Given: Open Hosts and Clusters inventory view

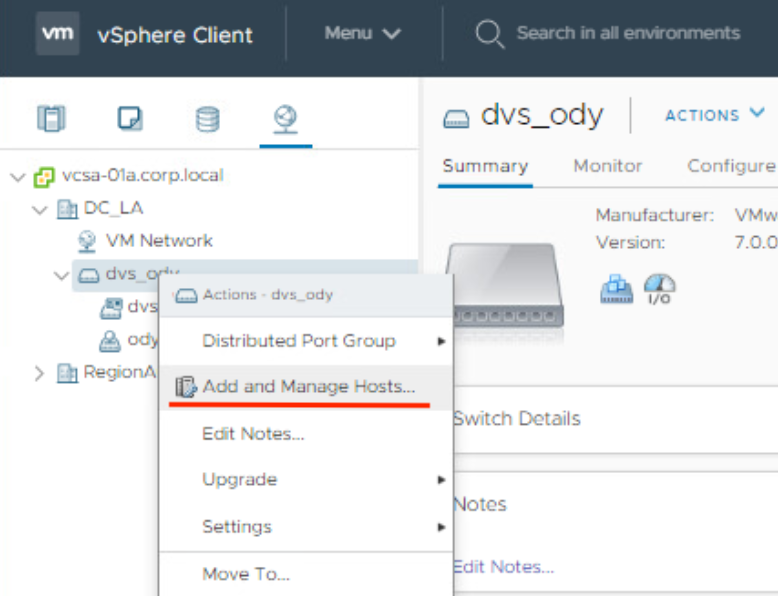Looking at the screenshot, I should click(51, 118).
